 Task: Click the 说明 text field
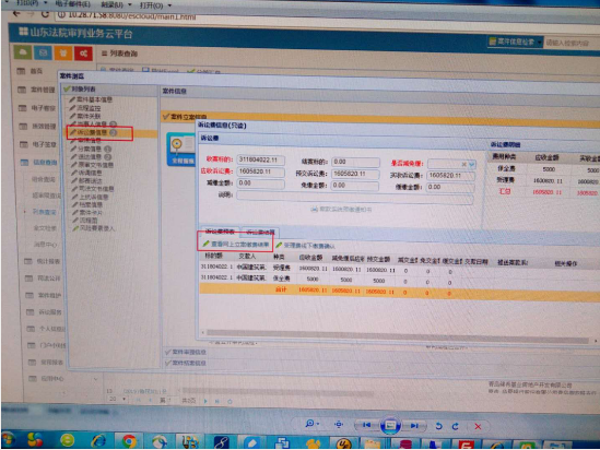coord(355,197)
